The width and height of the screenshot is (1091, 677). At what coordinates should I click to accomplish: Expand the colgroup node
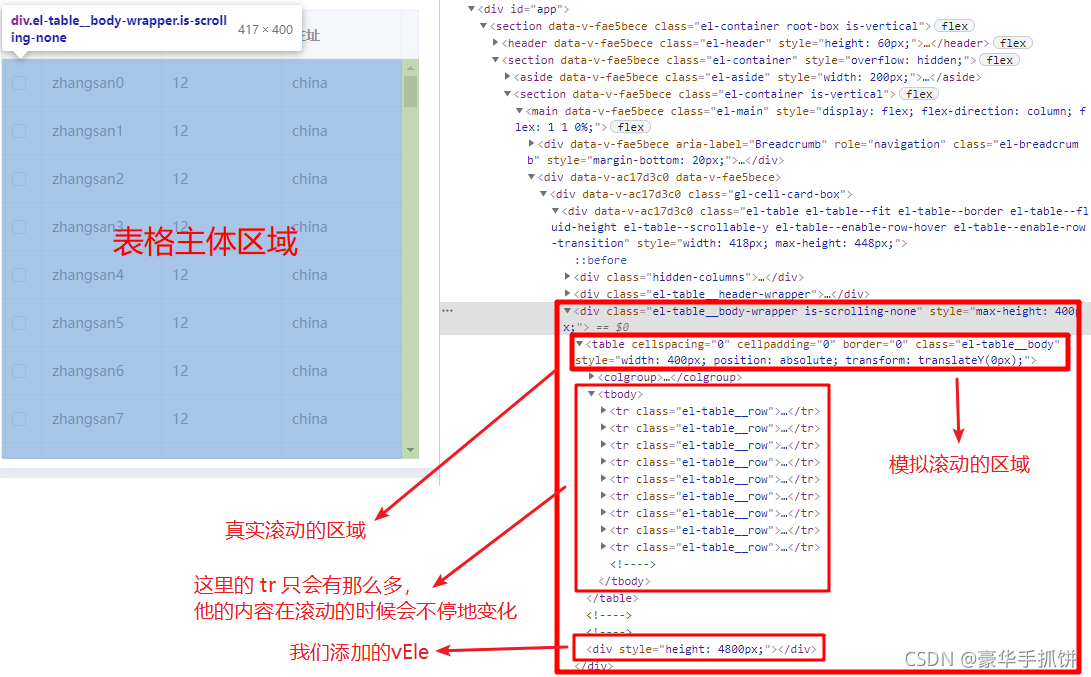591,377
